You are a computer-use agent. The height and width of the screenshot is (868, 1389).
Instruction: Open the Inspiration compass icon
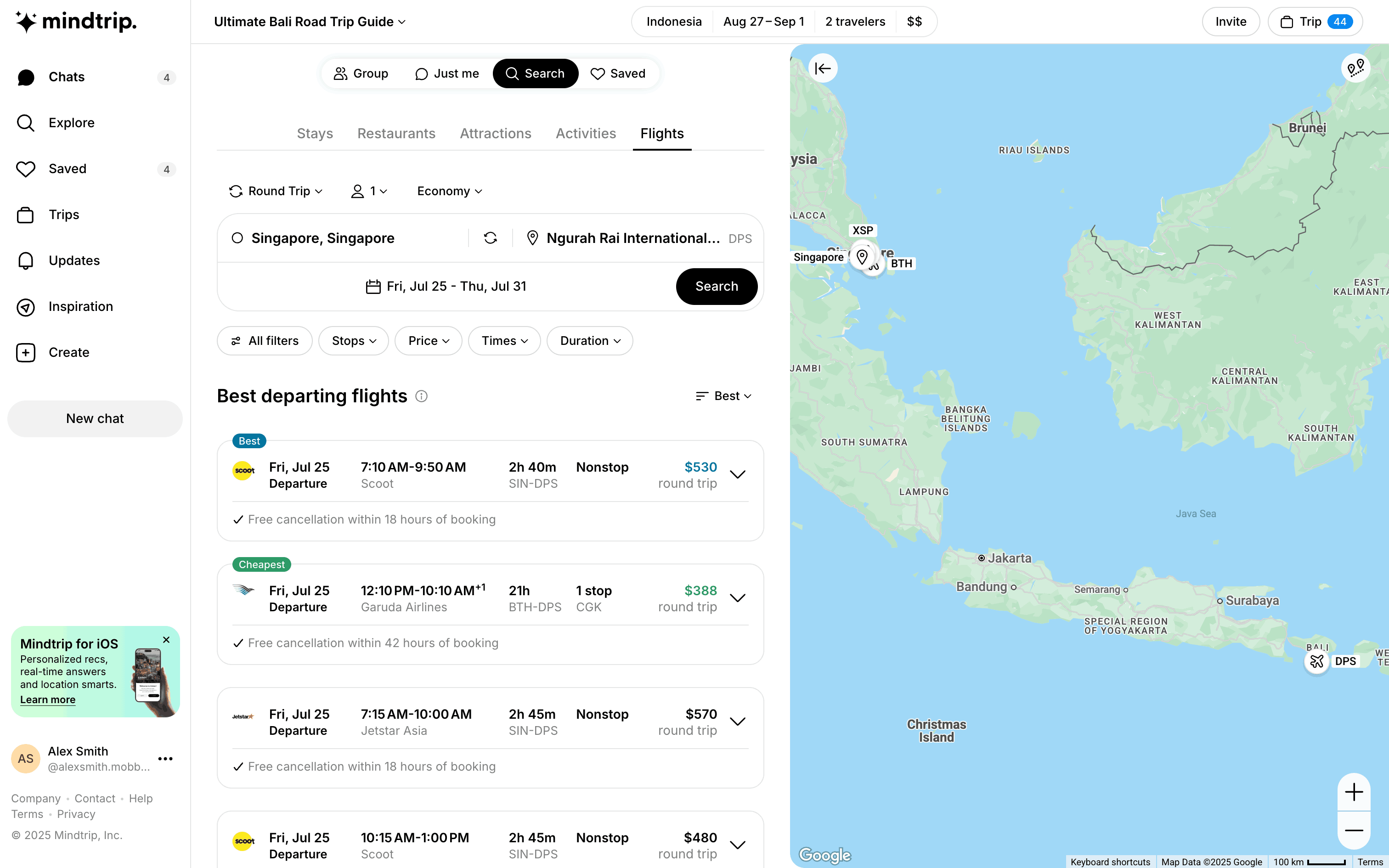coord(26,307)
